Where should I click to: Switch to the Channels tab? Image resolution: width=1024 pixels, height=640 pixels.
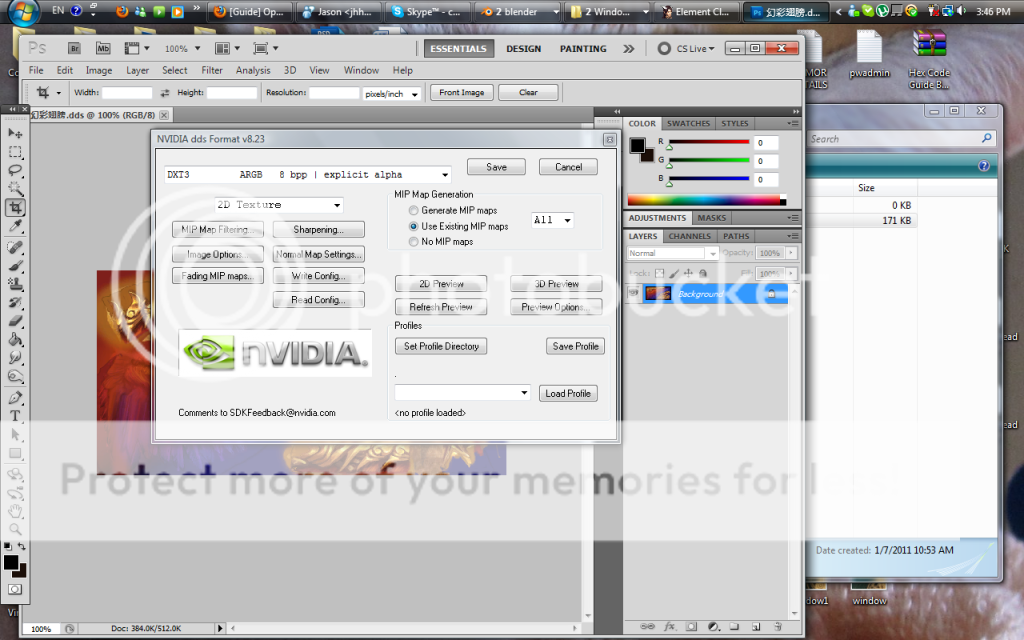coord(689,237)
